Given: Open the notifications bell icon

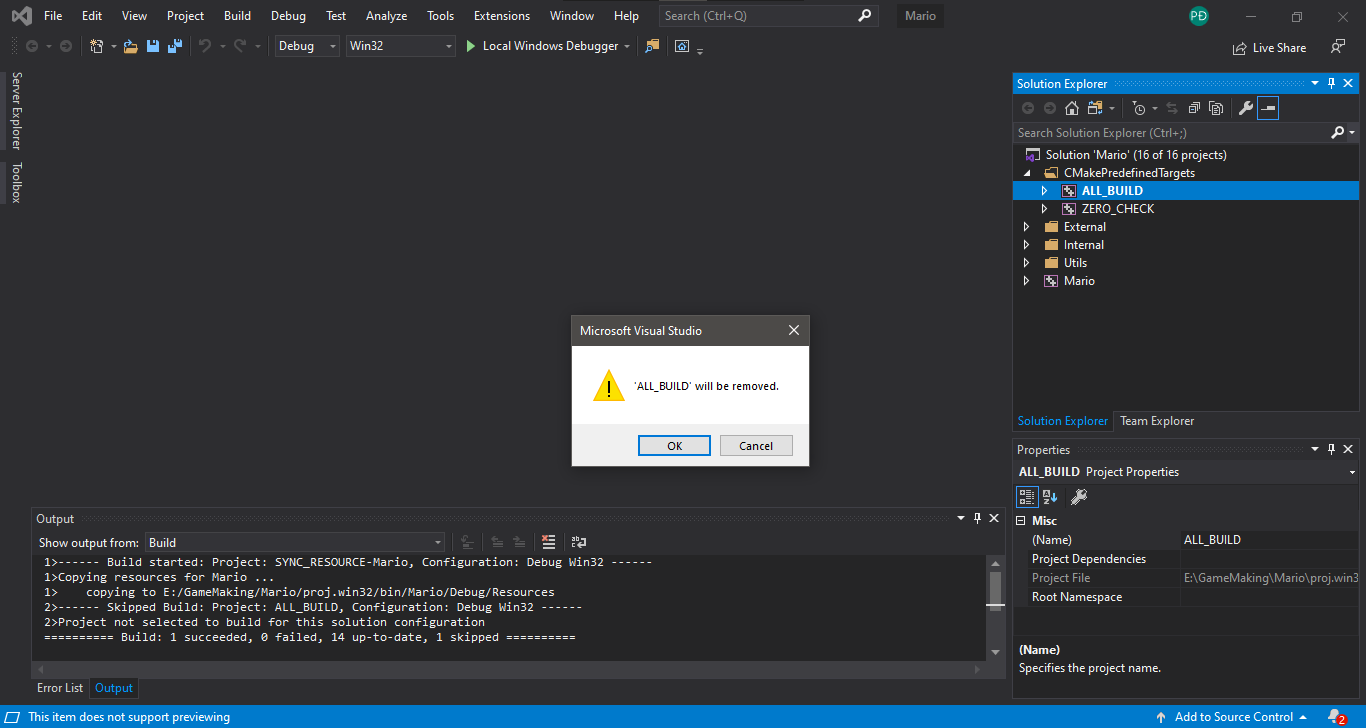Looking at the screenshot, I should (x=1336, y=717).
